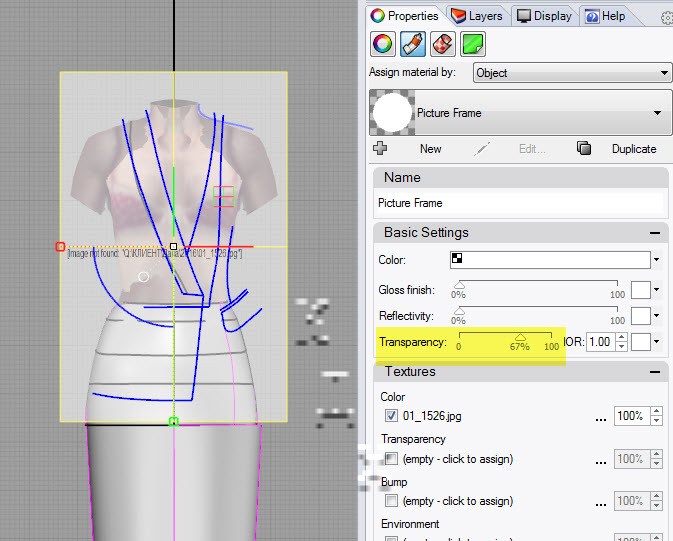Click the Duplicate material icon

pyautogui.click(x=584, y=148)
